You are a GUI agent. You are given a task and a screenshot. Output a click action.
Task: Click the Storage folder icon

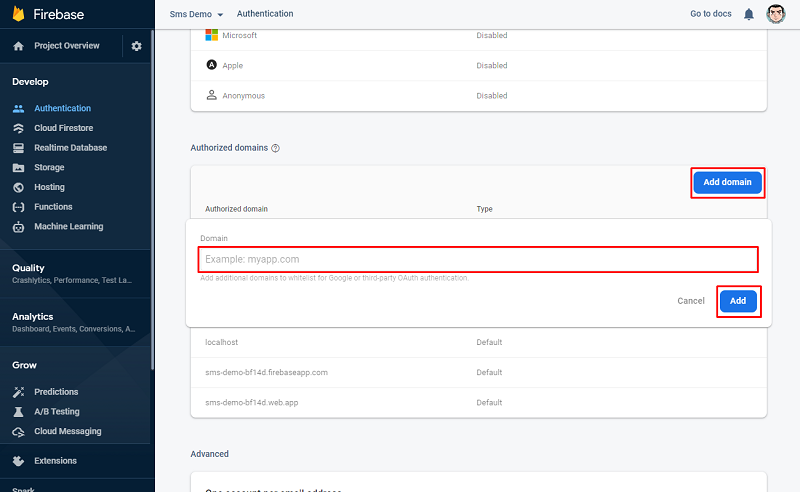click(x=18, y=167)
